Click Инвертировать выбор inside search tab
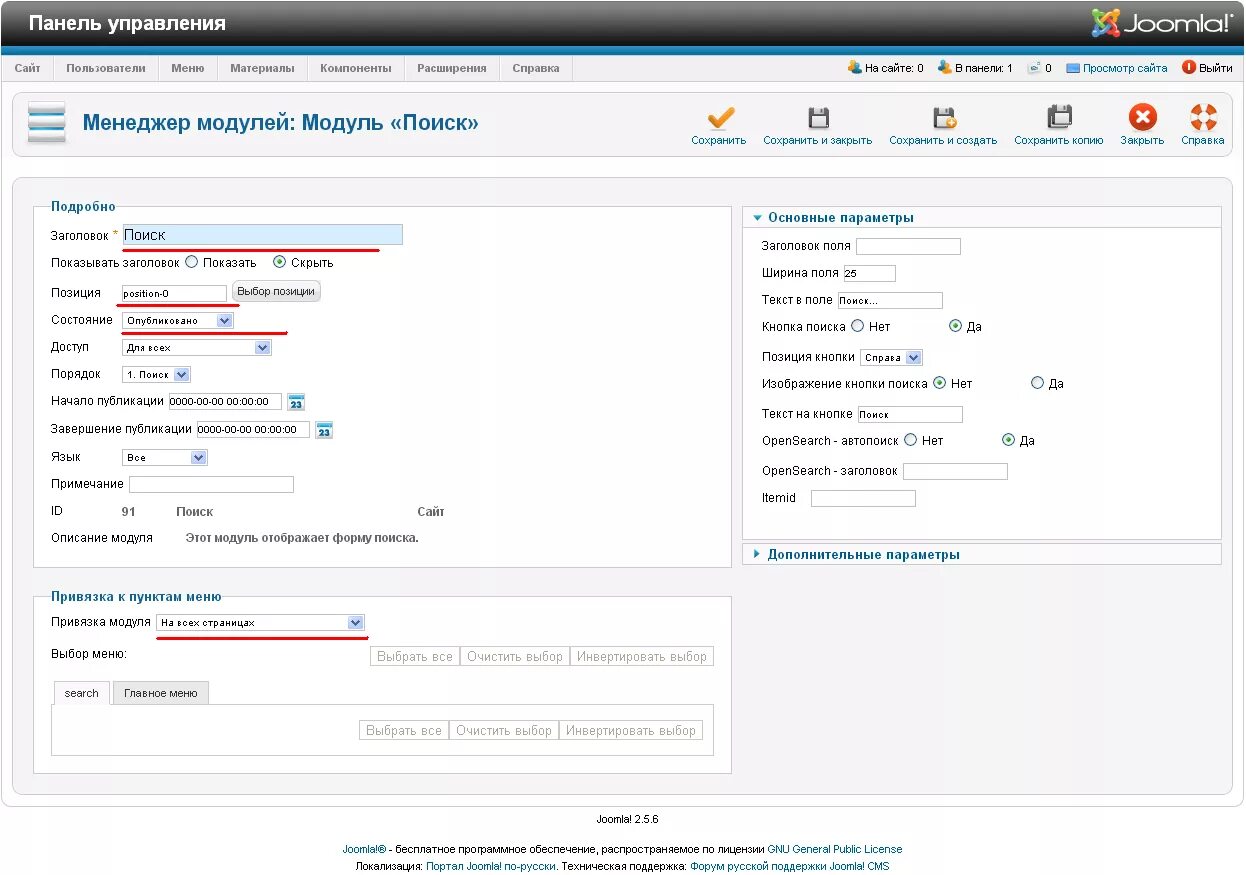The image size is (1246, 875). (631, 731)
